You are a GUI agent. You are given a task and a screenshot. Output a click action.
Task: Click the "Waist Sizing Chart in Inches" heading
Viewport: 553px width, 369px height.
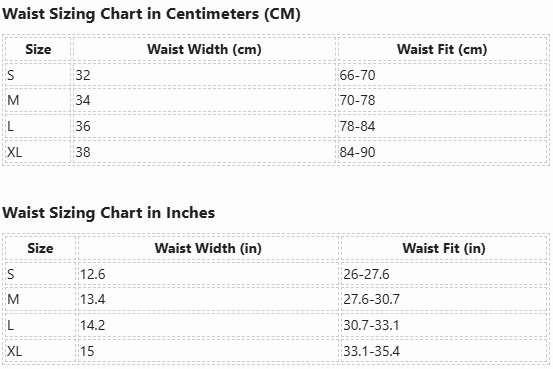click(x=109, y=213)
